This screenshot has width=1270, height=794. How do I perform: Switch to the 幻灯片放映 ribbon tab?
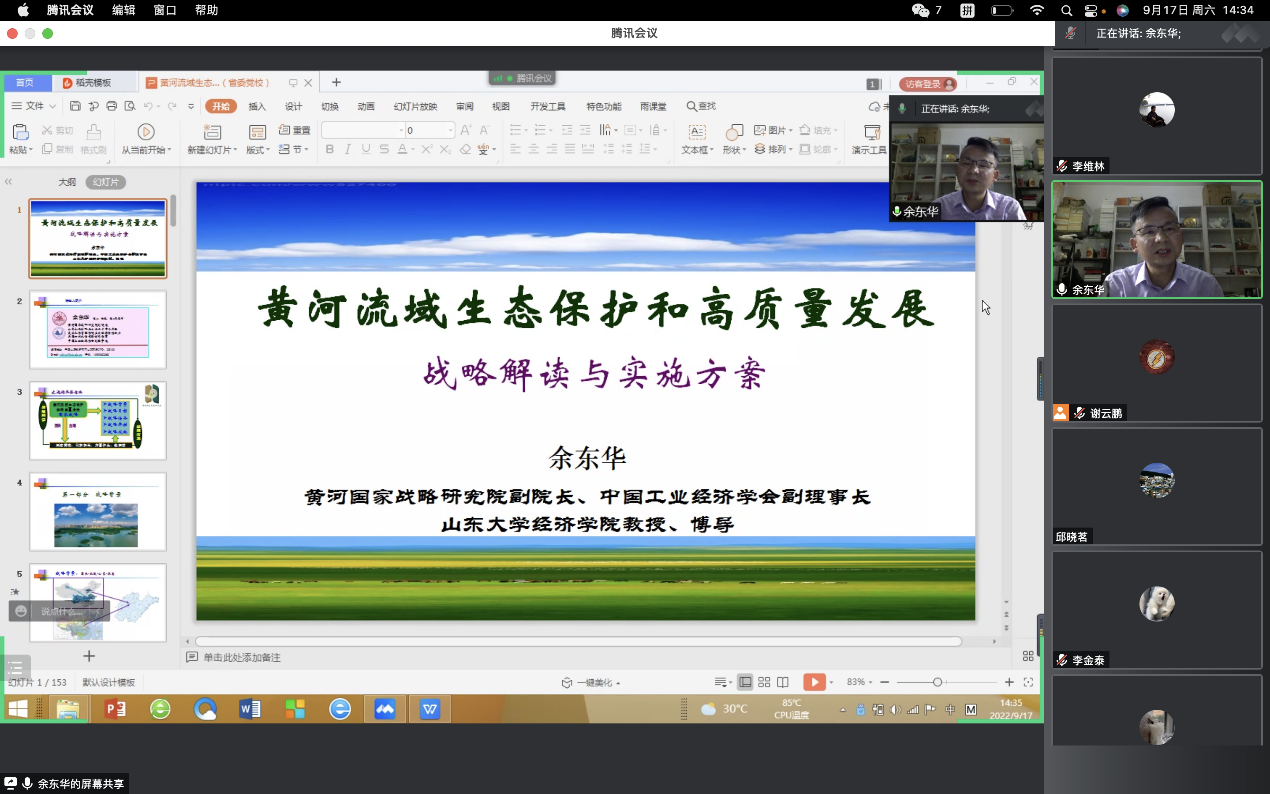pos(415,106)
